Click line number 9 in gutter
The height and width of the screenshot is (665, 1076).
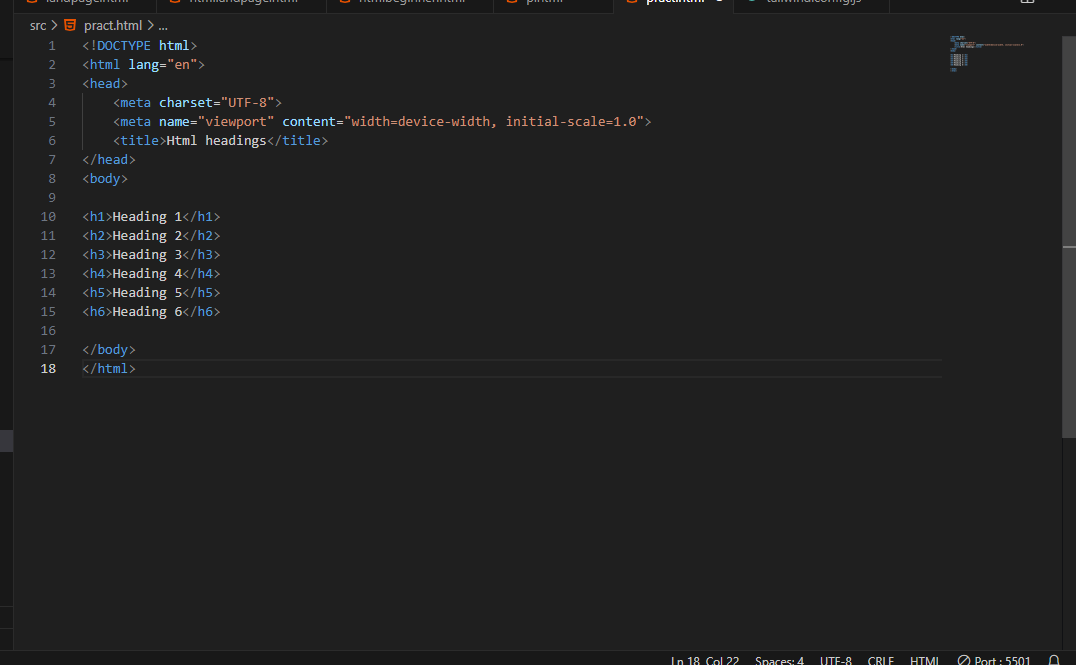[x=51, y=198]
